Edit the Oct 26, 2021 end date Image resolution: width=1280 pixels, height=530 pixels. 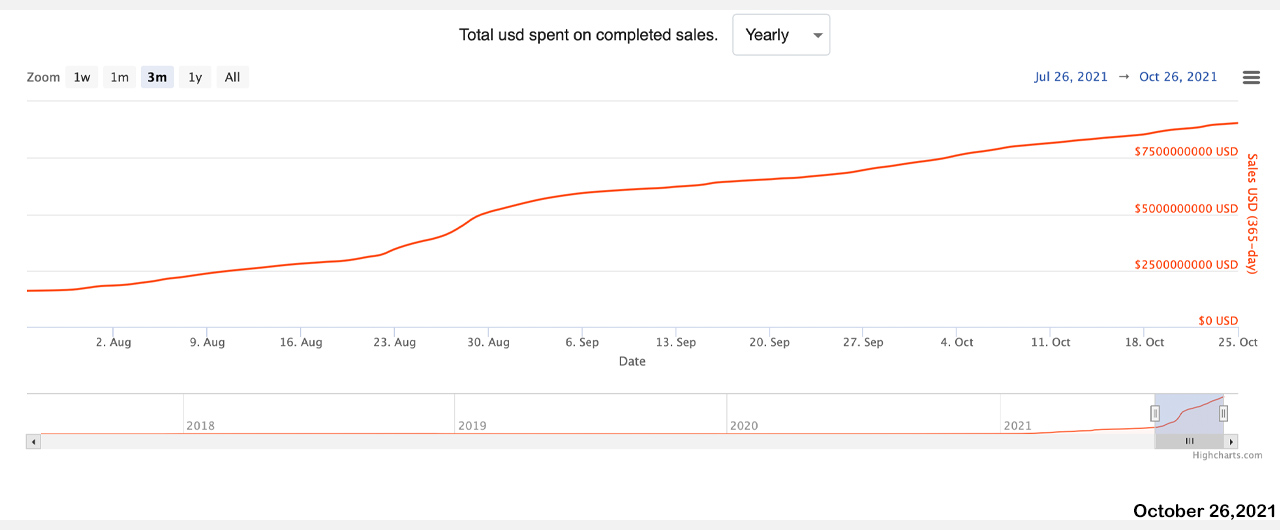point(1178,77)
